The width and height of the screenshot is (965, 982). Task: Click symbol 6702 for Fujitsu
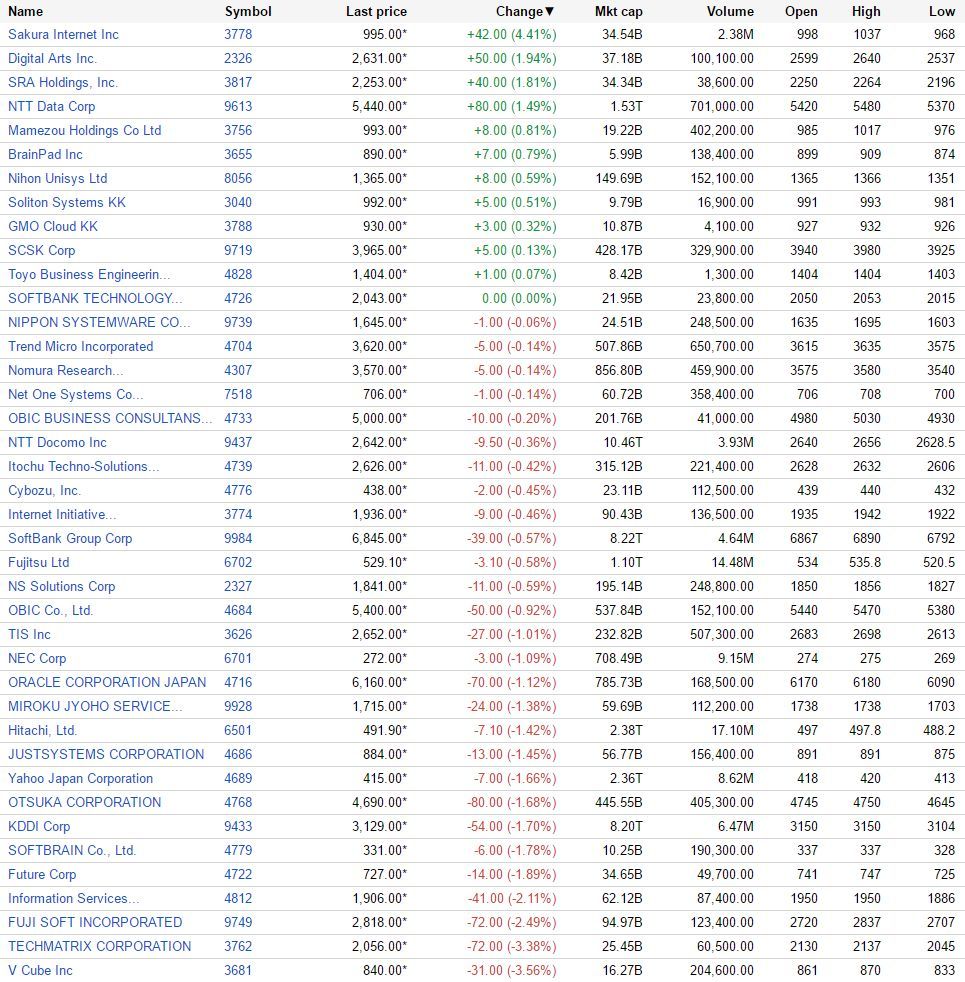point(238,562)
